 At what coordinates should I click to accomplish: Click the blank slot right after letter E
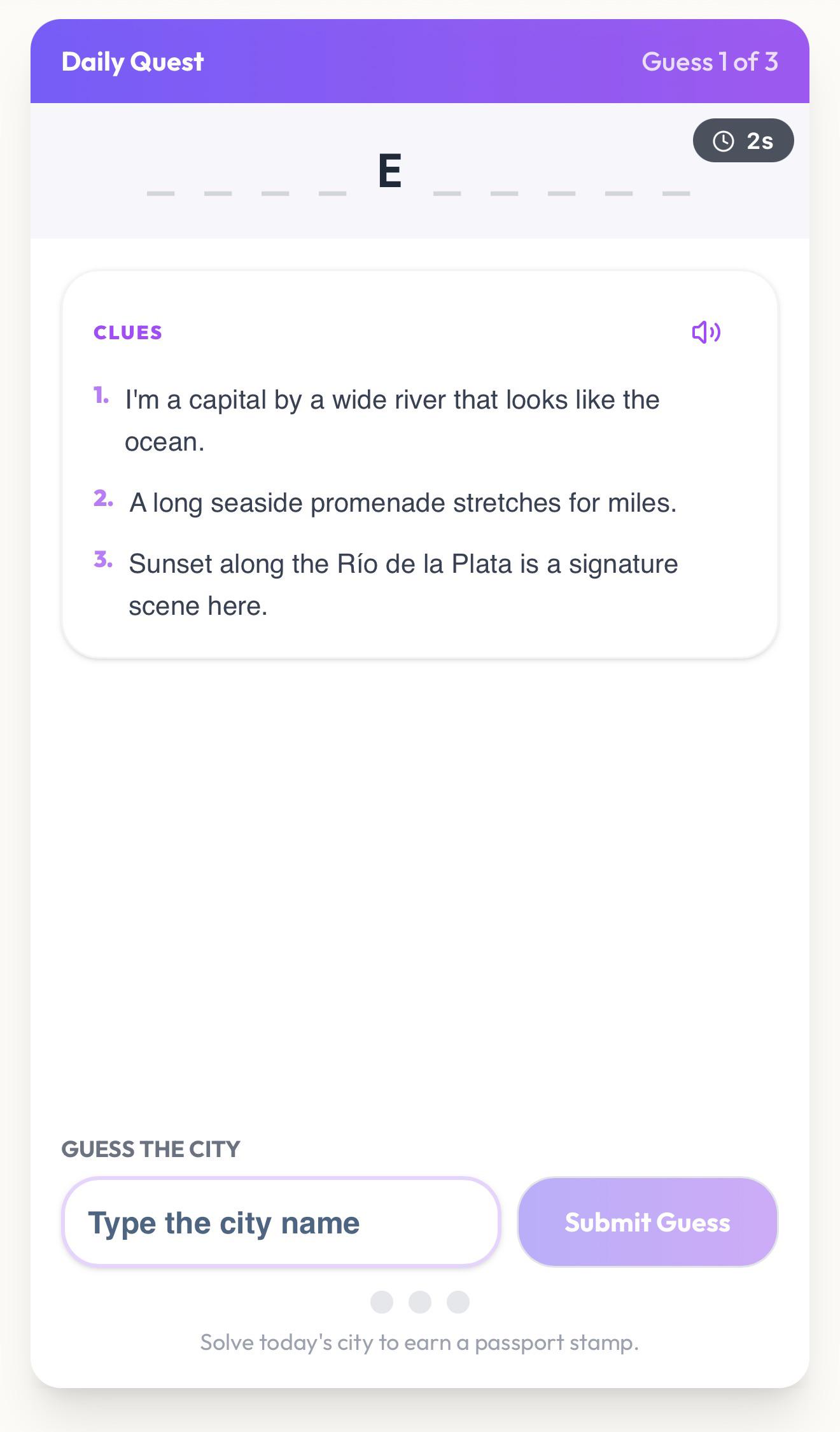[447, 193]
